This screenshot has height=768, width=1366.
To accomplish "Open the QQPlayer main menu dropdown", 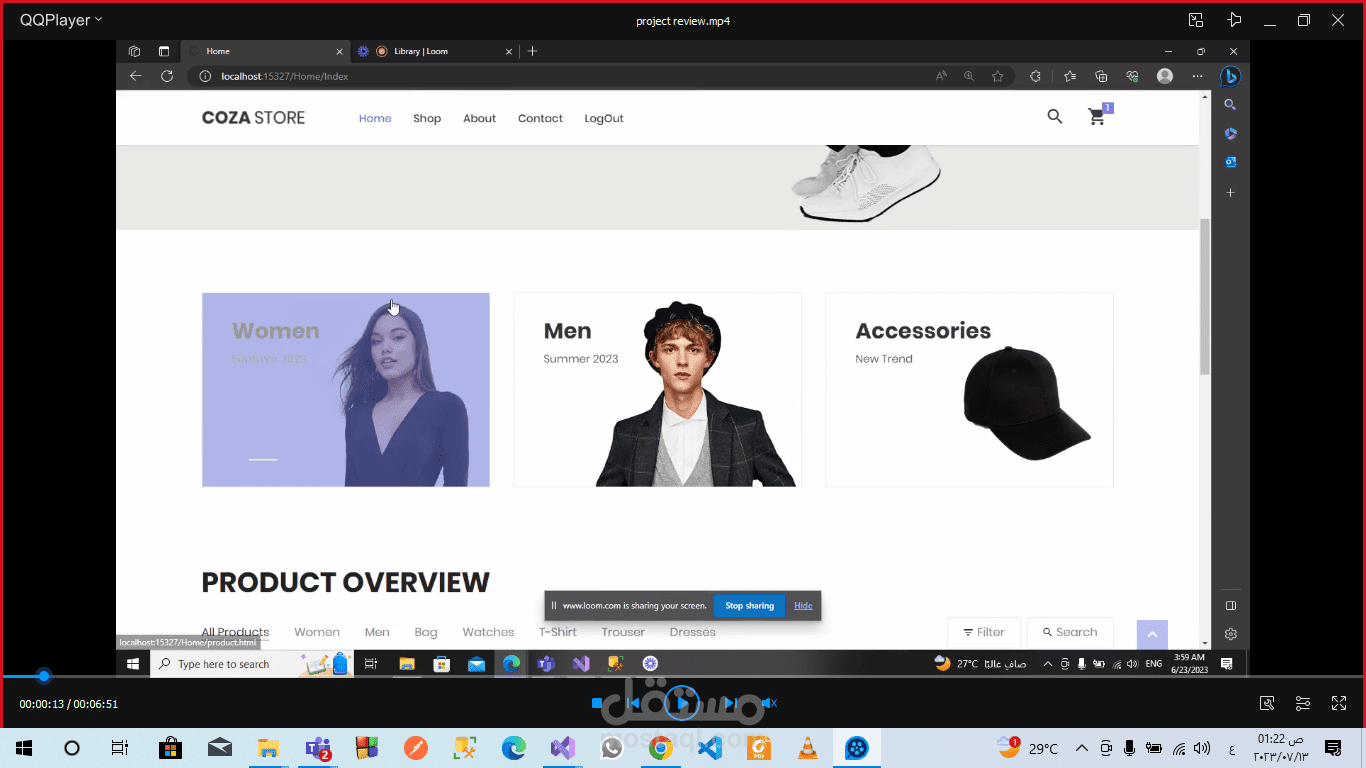I will pos(61,20).
